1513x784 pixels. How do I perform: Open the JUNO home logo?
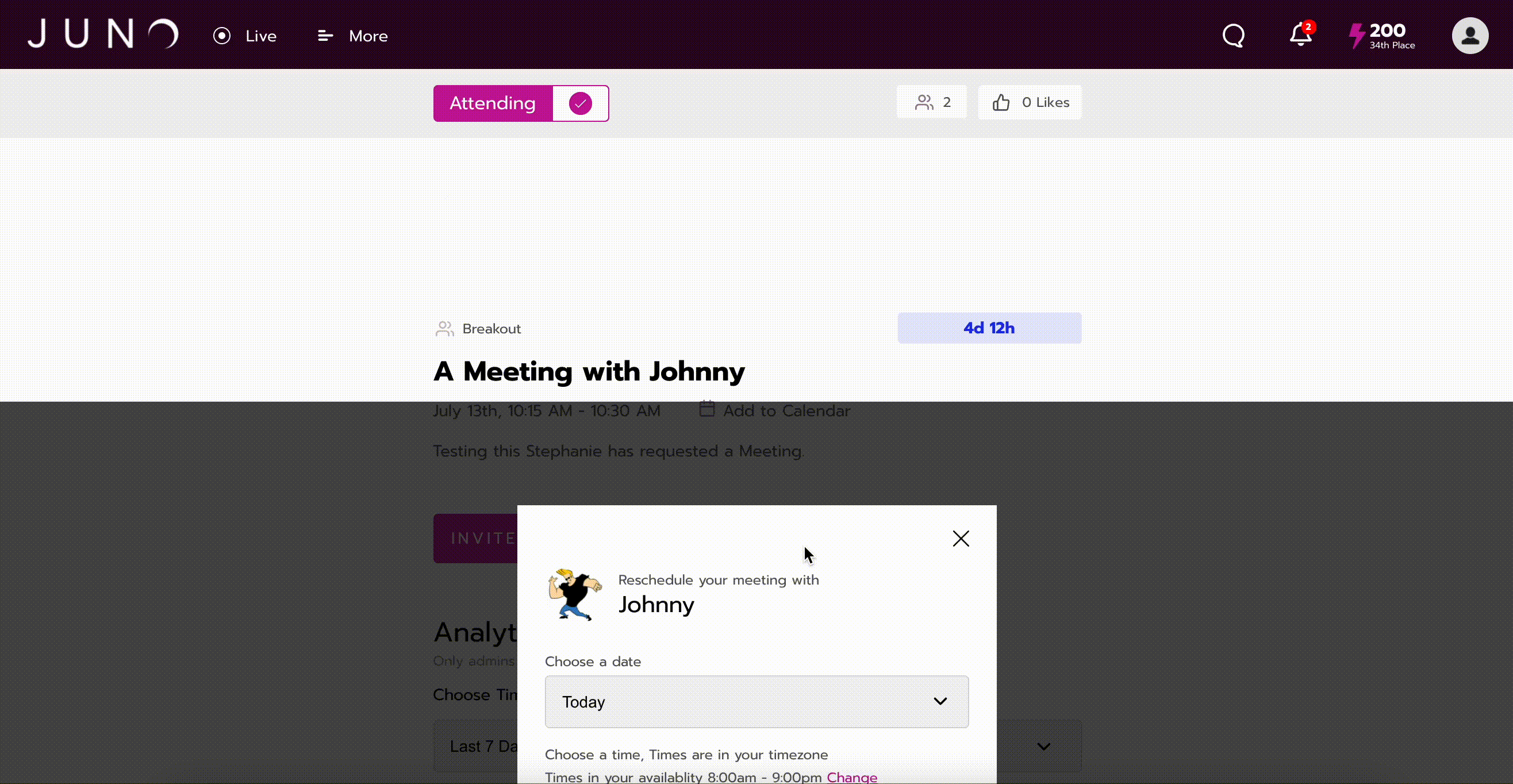[103, 34]
